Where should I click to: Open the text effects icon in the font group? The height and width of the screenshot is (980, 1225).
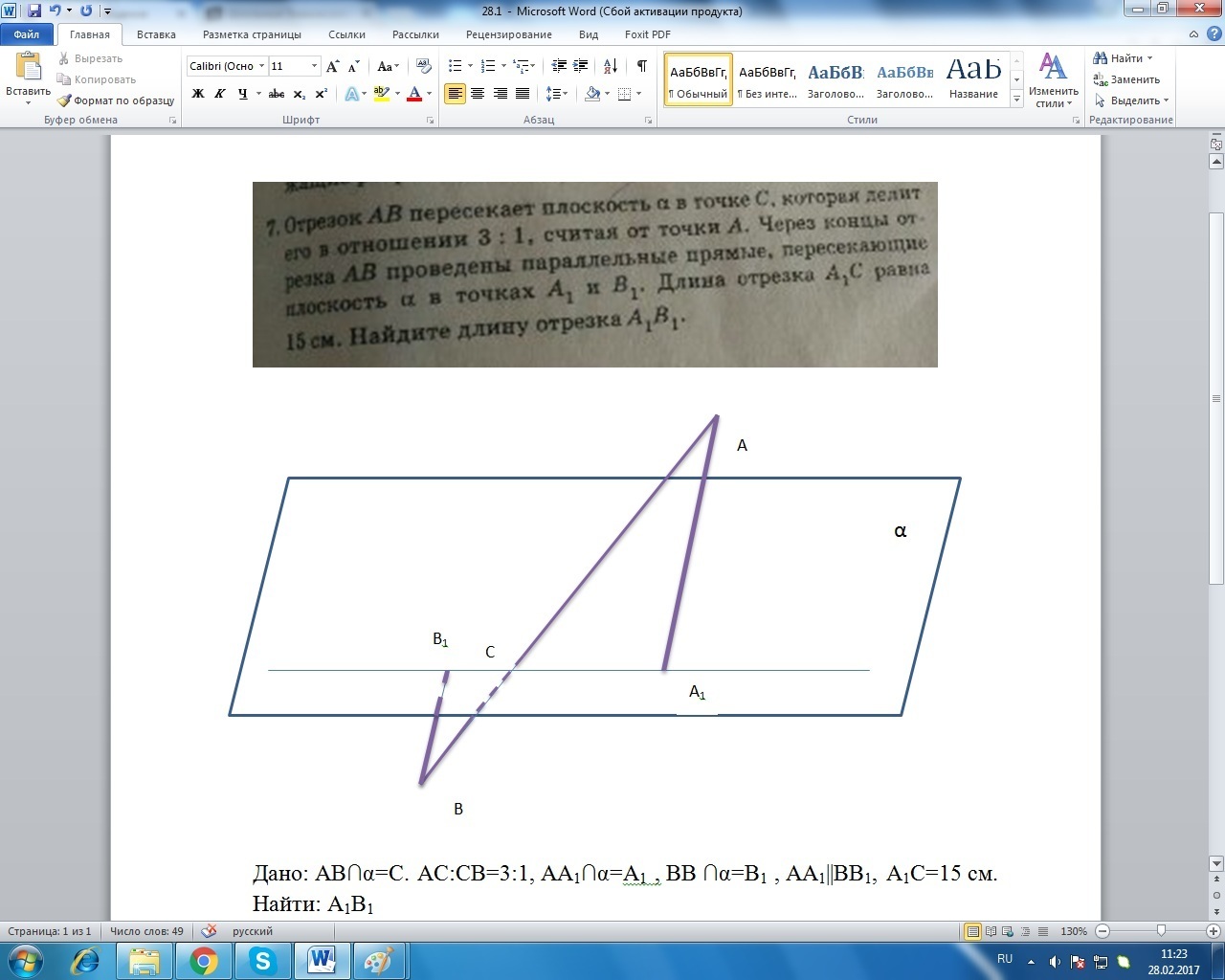(353, 94)
